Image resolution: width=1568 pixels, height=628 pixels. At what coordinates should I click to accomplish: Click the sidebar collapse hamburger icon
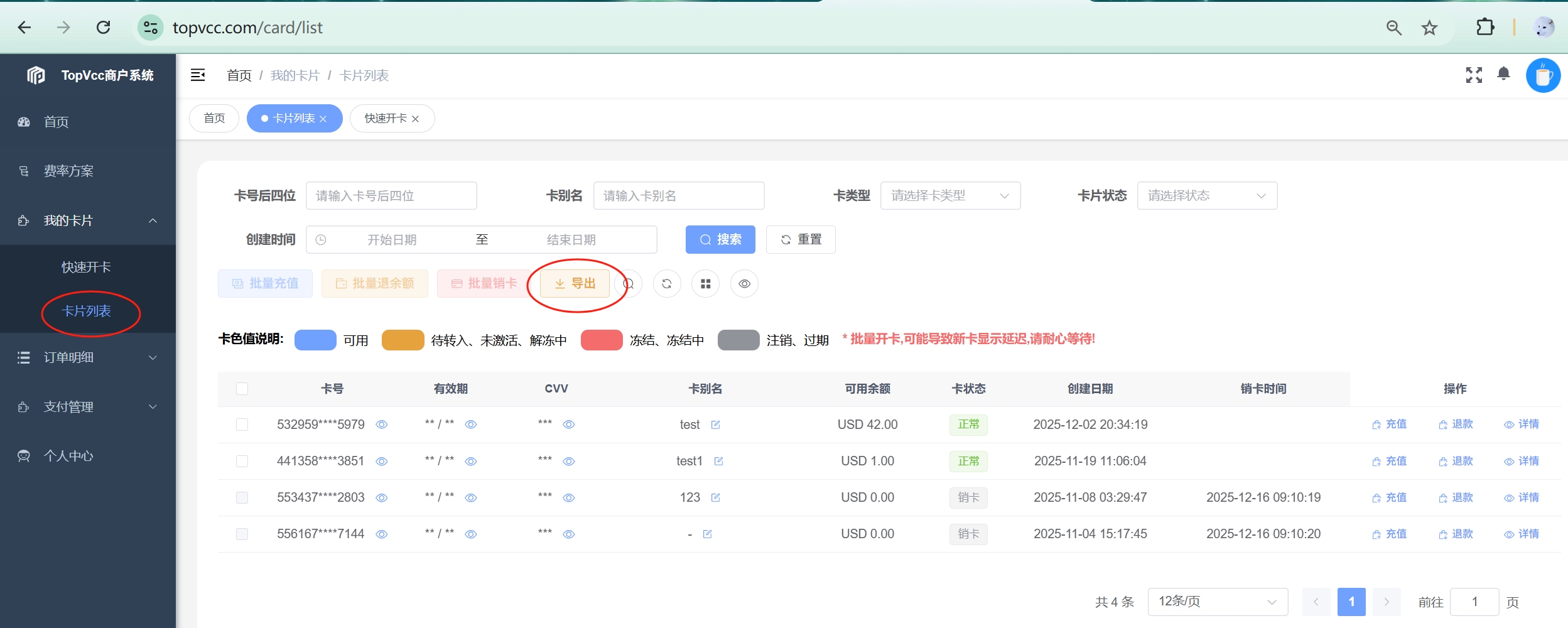coord(198,75)
